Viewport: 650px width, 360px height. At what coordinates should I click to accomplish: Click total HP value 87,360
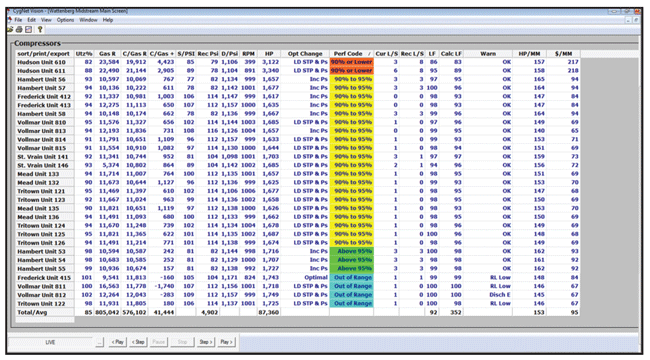coord(269,312)
